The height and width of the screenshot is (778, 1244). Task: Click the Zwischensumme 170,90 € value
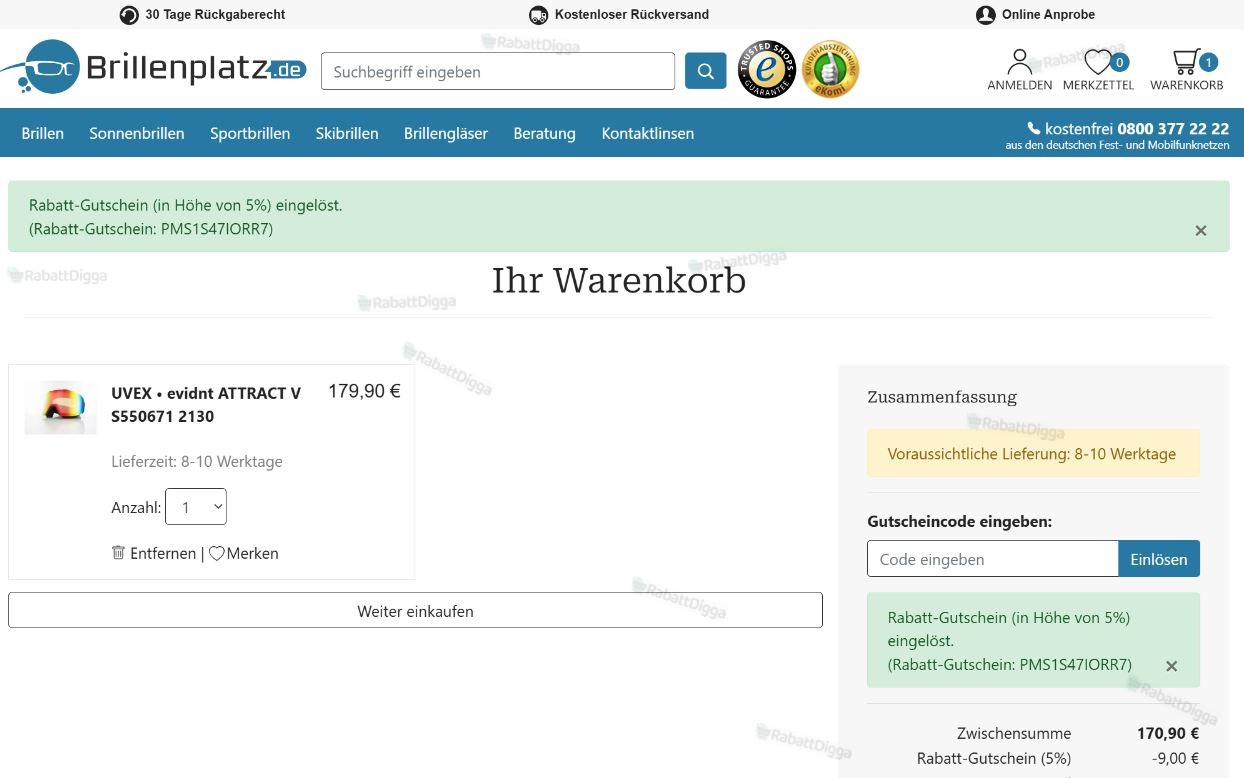(x=1168, y=733)
